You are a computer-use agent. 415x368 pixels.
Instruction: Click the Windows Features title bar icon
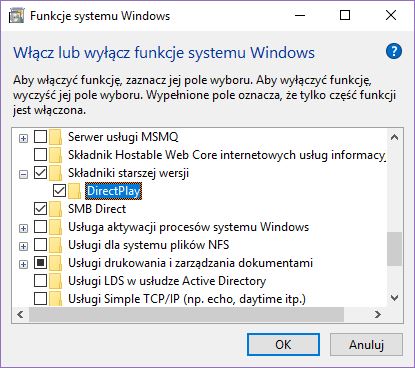tap(16, 16)
